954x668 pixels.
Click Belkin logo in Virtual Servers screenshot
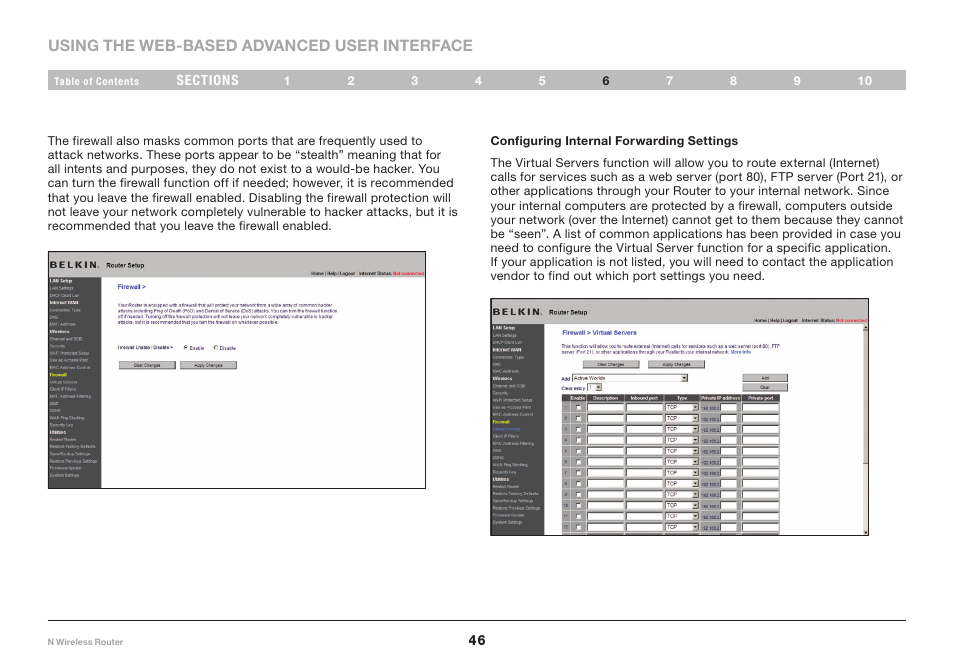[517, 311]
